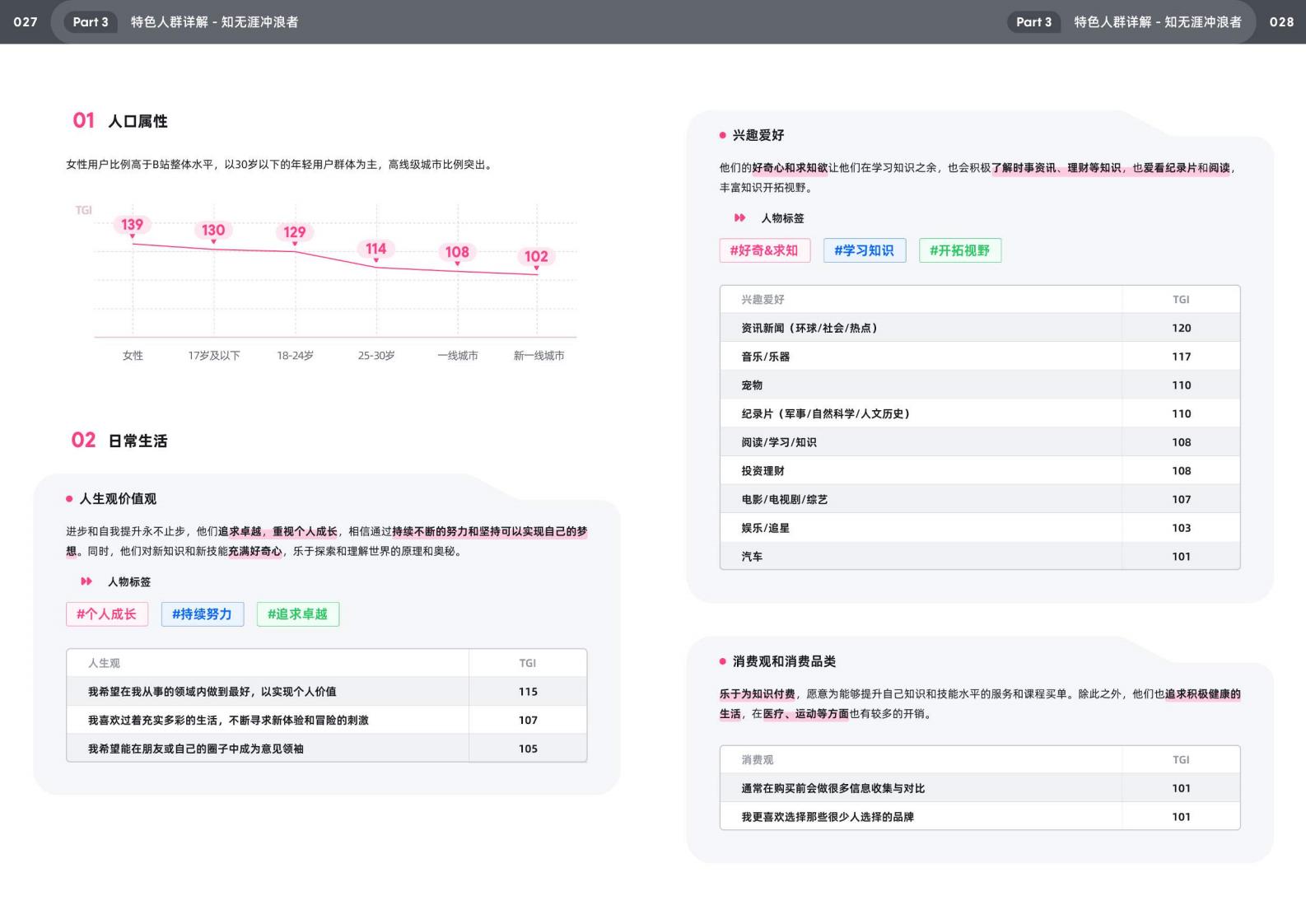Select the #追求卓越 tag

click(298, 614)
